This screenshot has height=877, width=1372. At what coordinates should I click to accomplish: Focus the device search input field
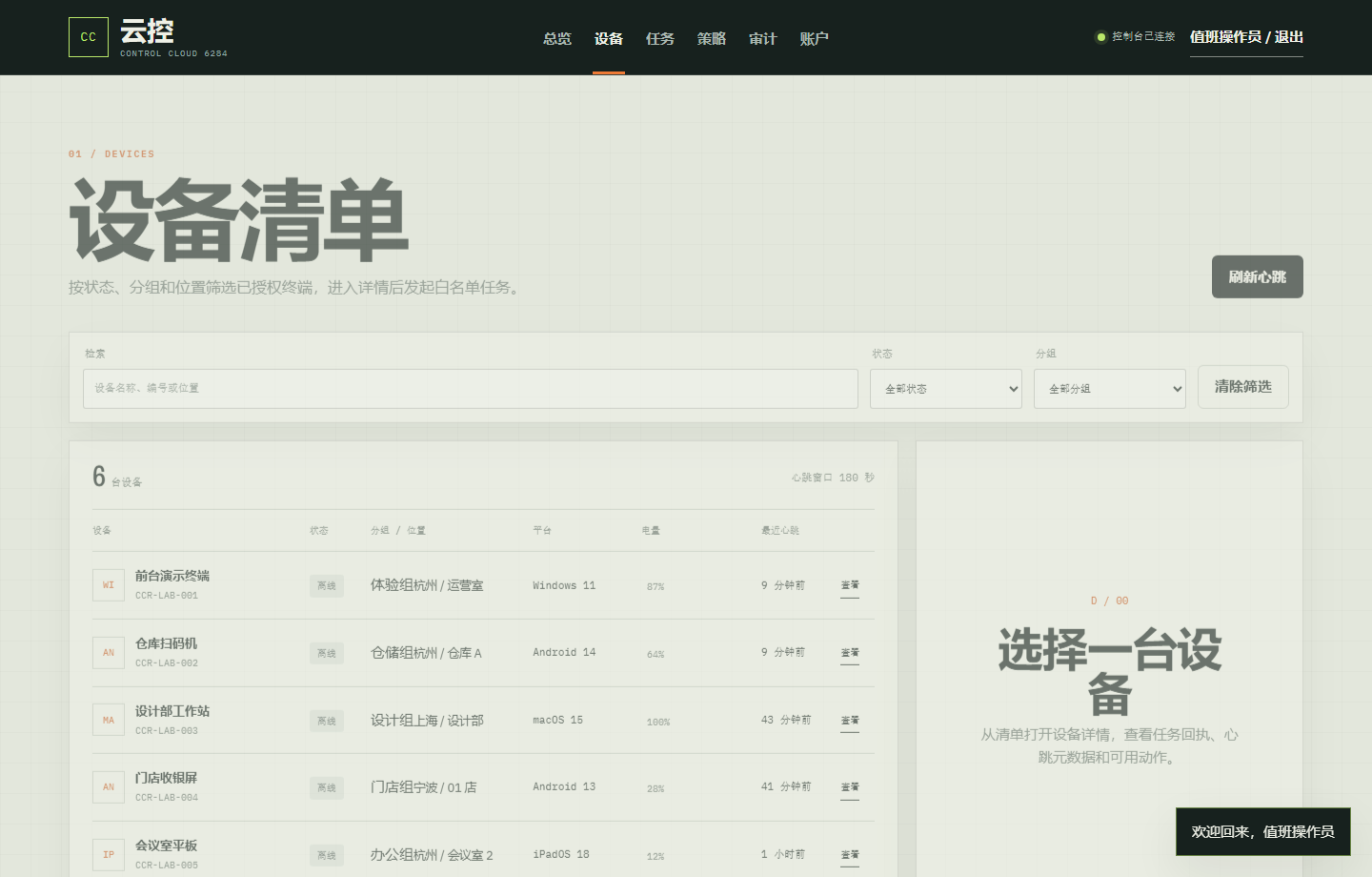pos(471,389)
